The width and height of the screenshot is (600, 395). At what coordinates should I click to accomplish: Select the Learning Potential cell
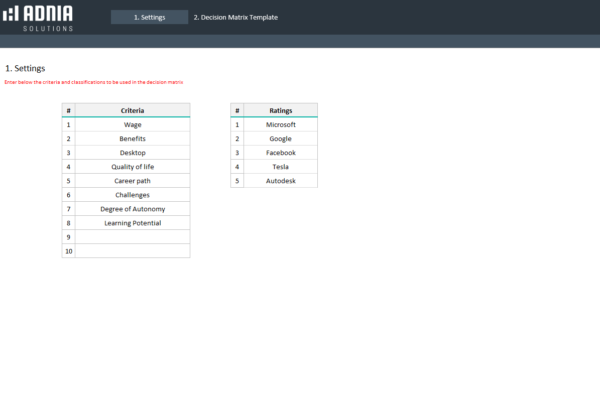tap(132, 223)
